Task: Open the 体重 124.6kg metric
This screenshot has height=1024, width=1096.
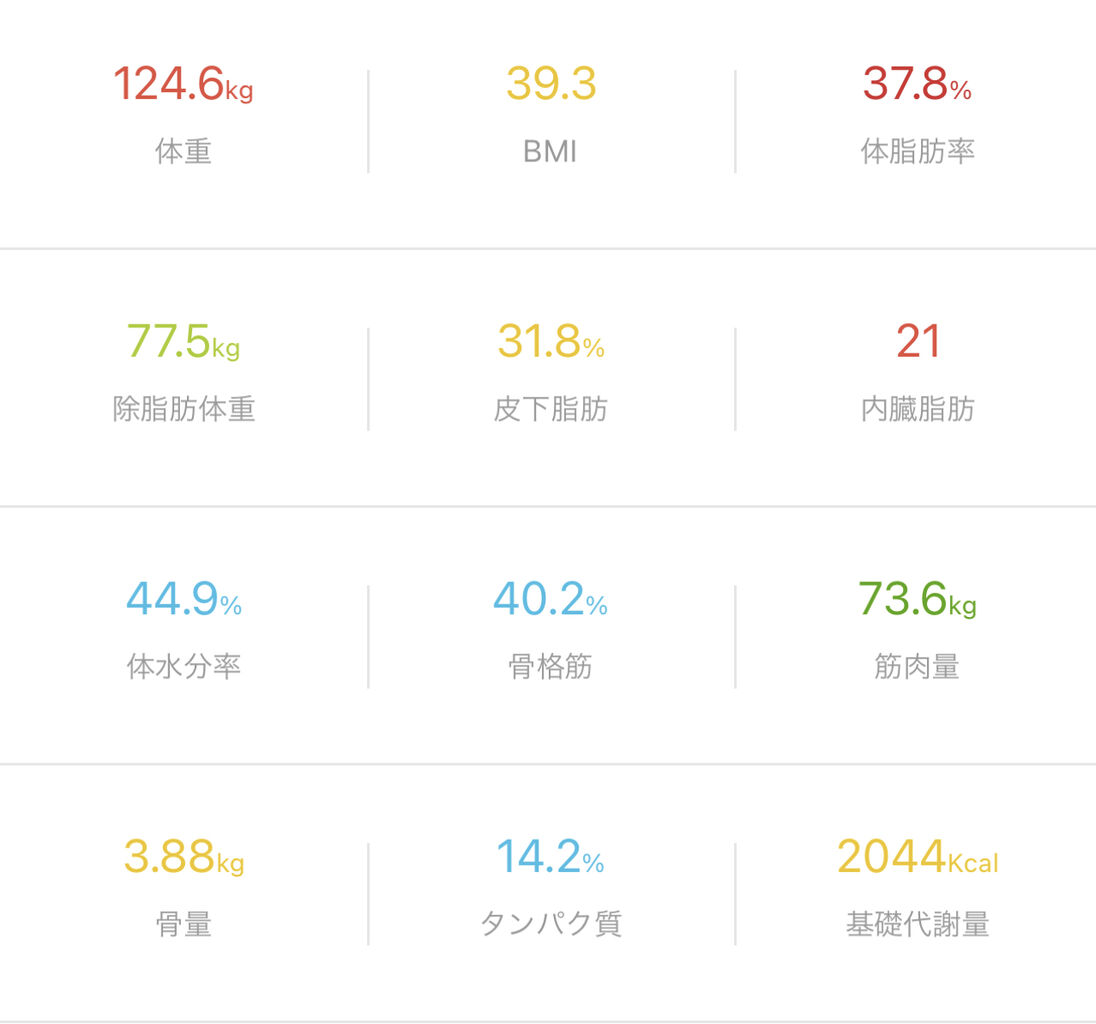Action: click(183, 120)
